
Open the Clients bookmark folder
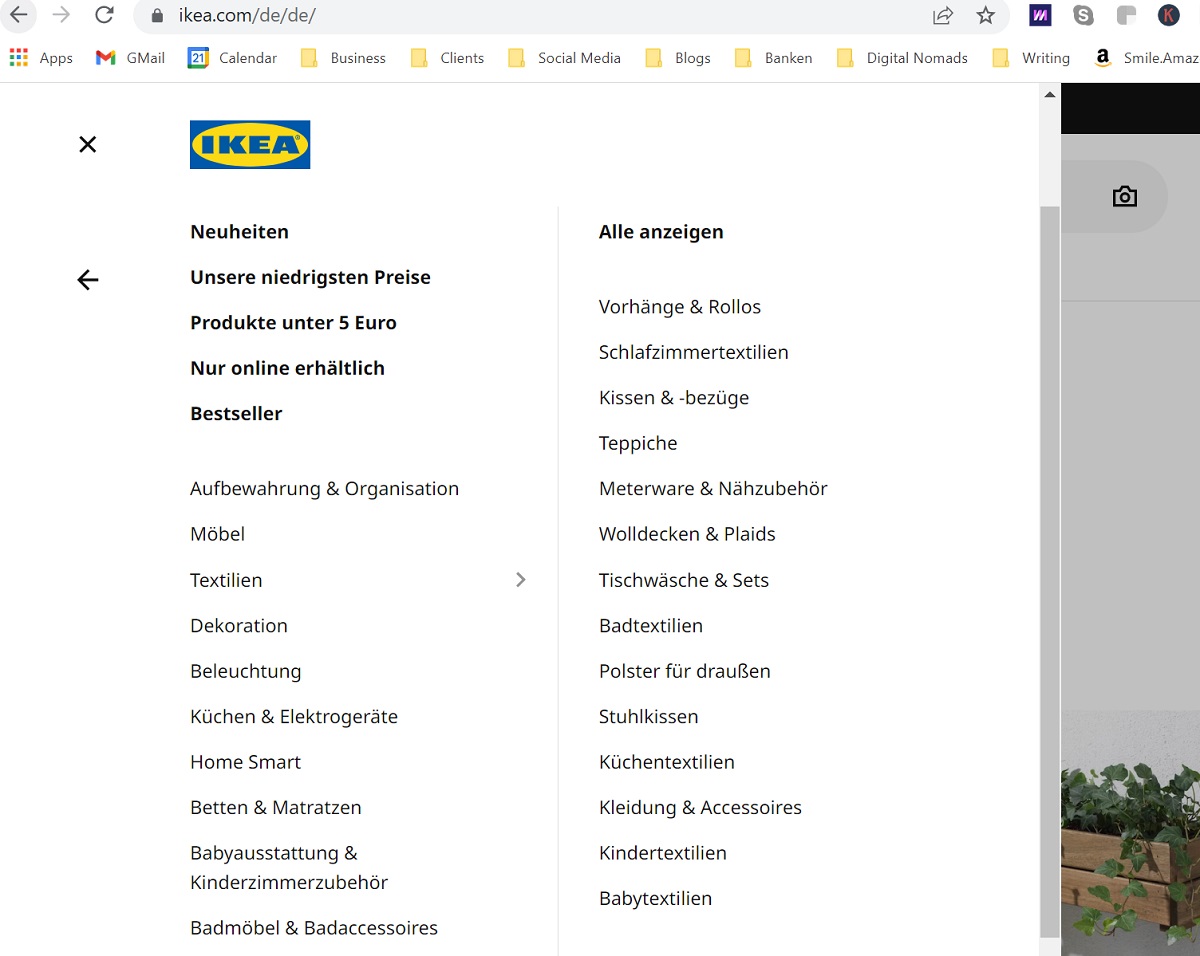point(447,58)
